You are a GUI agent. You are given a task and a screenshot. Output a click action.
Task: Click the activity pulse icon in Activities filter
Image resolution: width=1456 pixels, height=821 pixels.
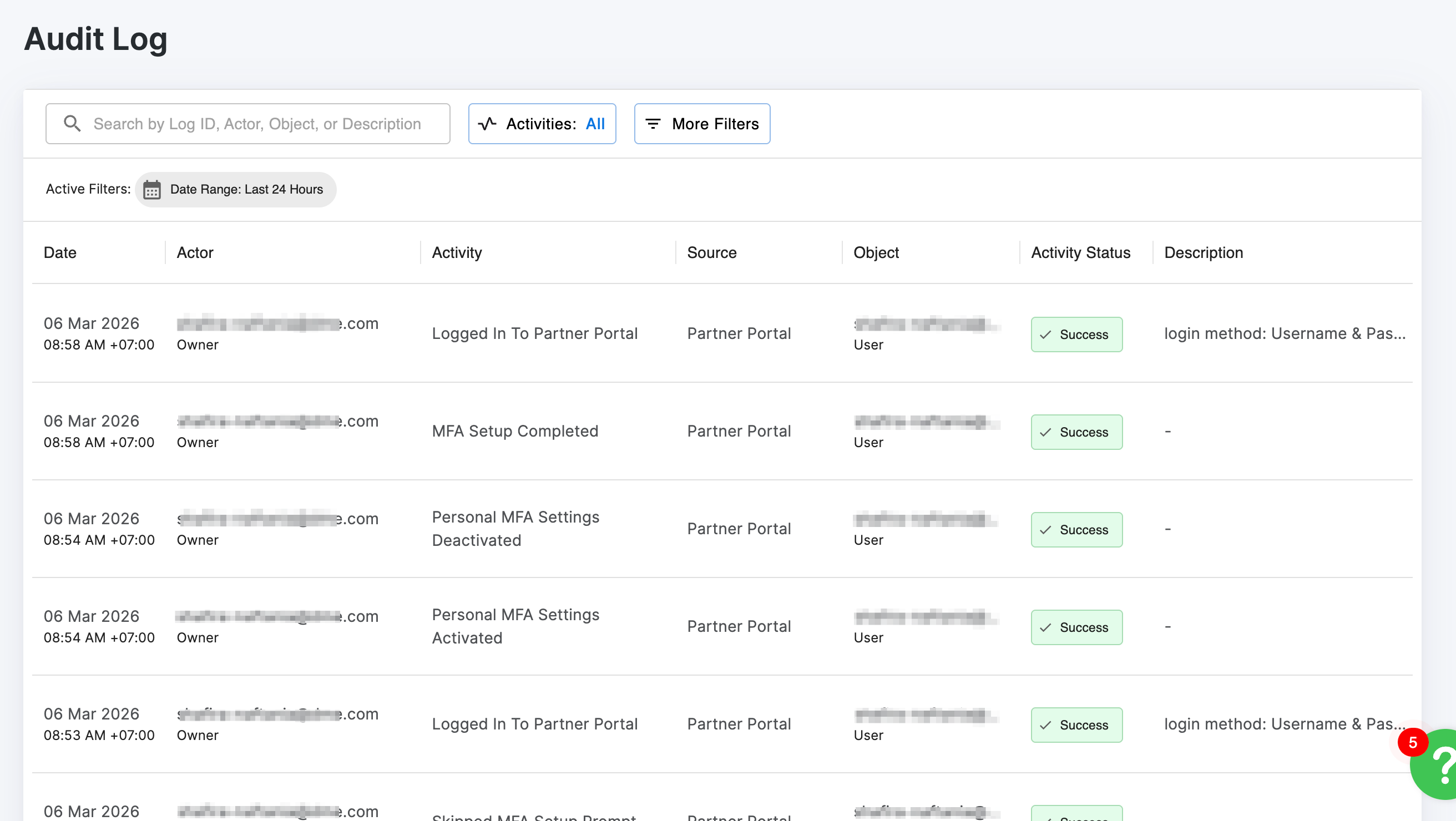[x=487, y=123]
